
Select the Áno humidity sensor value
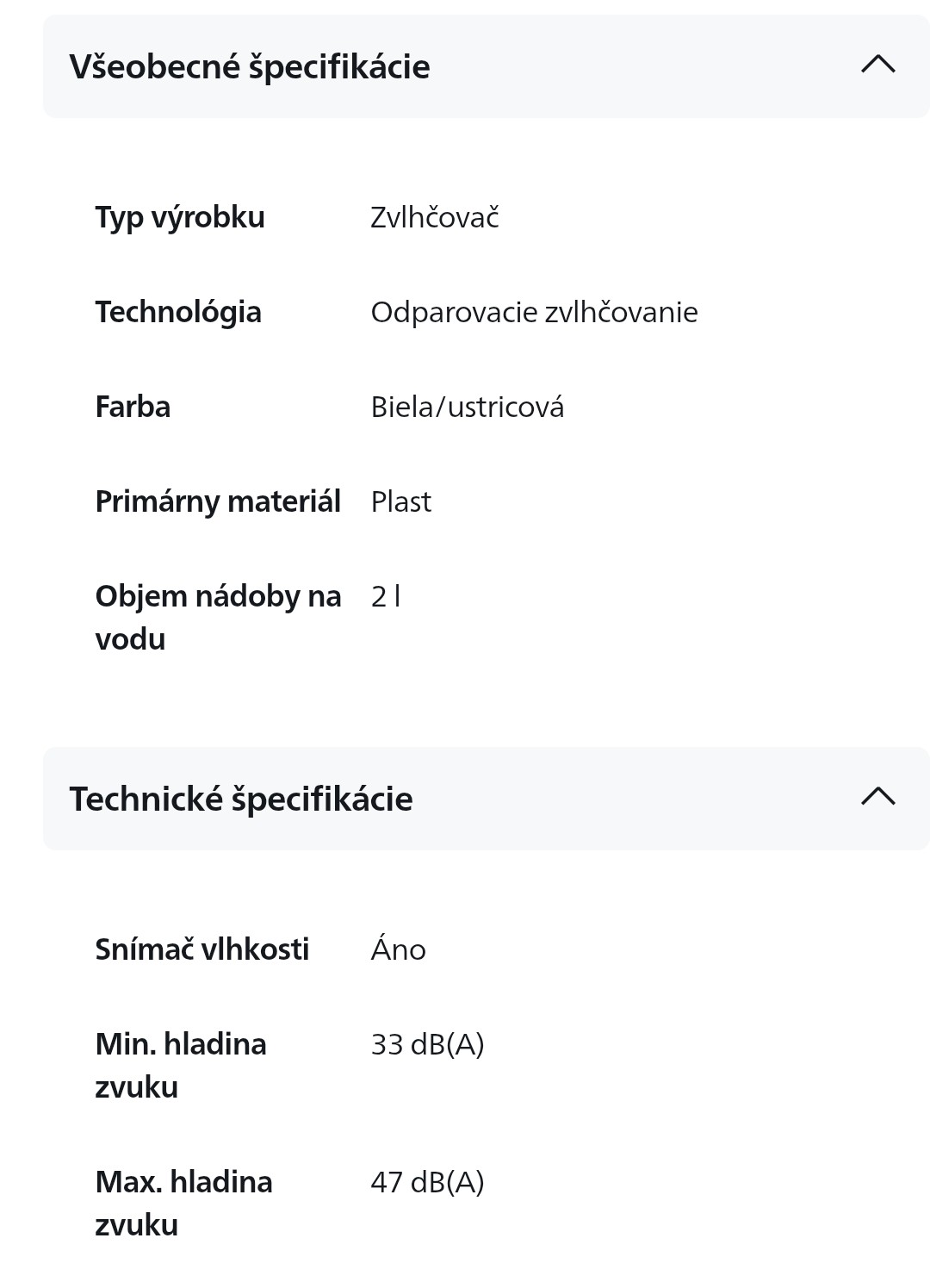tap(398, 949)
